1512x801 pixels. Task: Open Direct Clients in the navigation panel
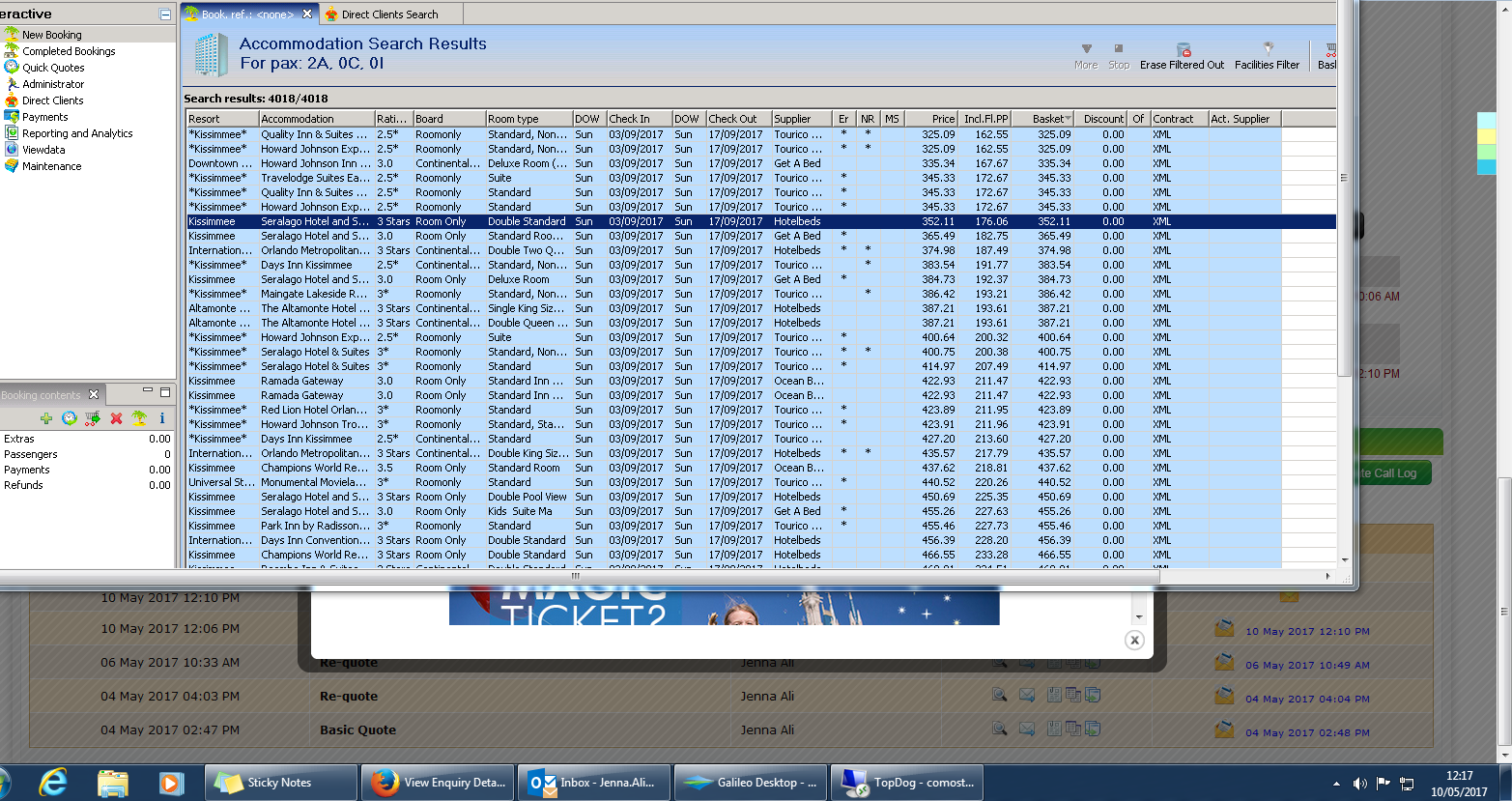53,100
